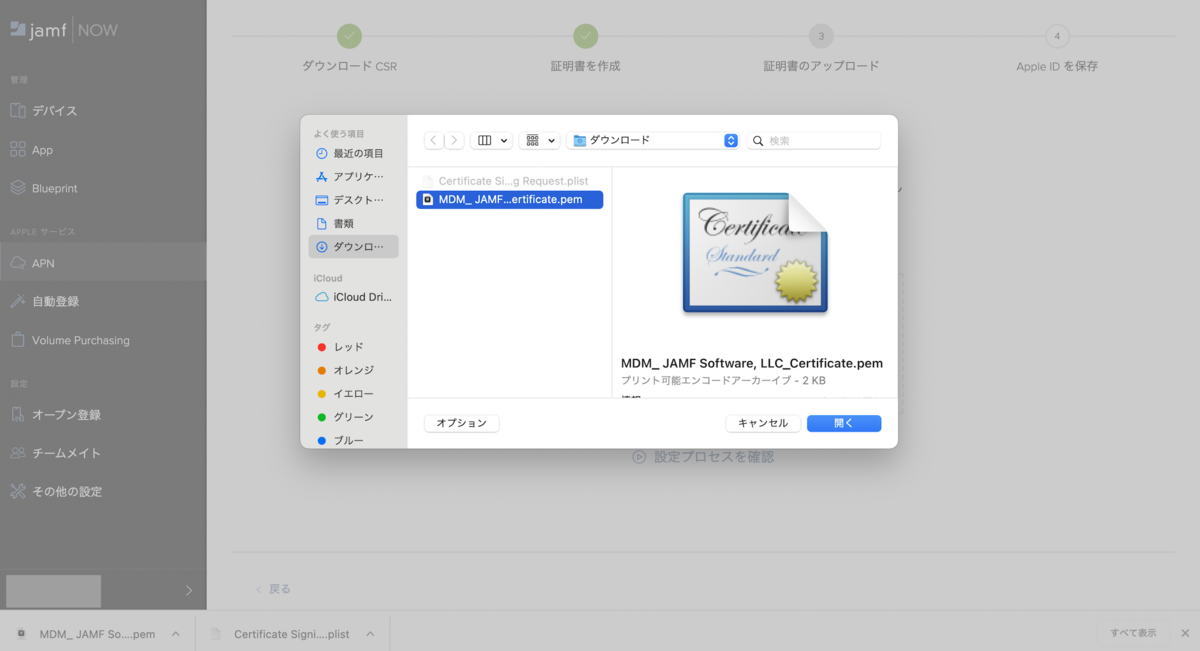
Task: Select 最近の項目 in Finder sidebar
Action: 353,153
